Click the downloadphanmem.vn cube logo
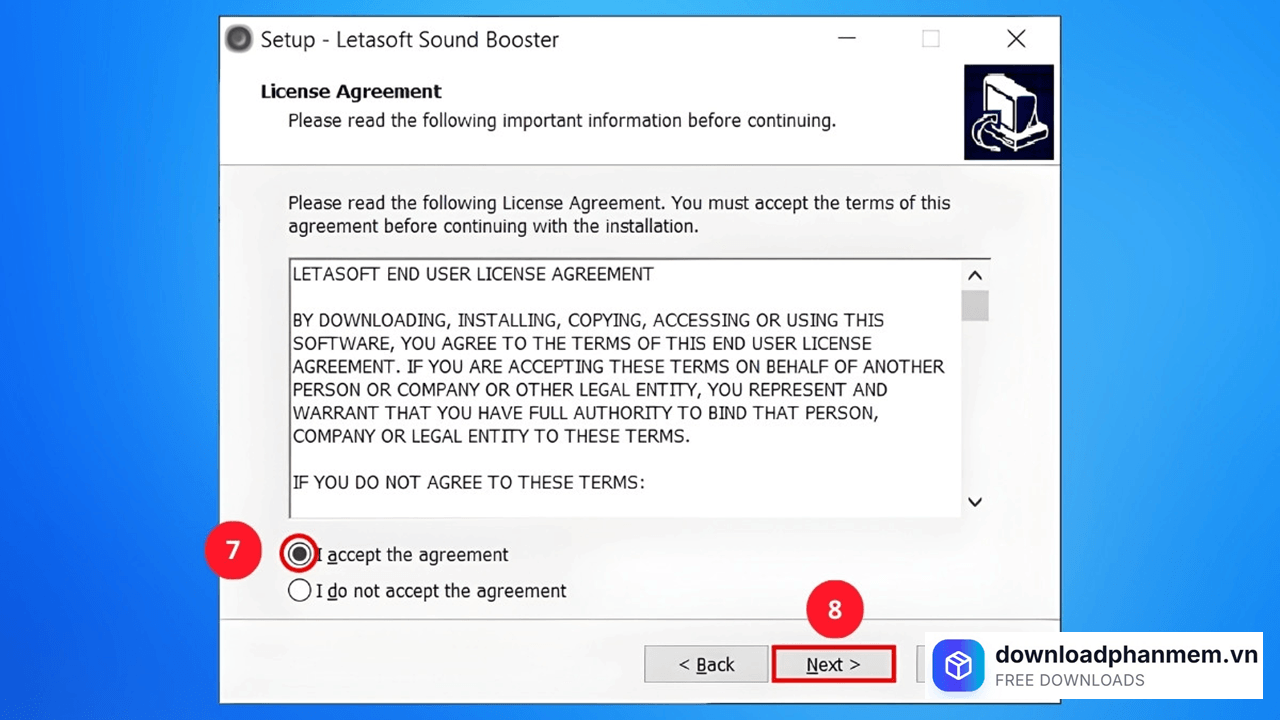This screenshot has width=1280, height=720. [x=958, y=665]
